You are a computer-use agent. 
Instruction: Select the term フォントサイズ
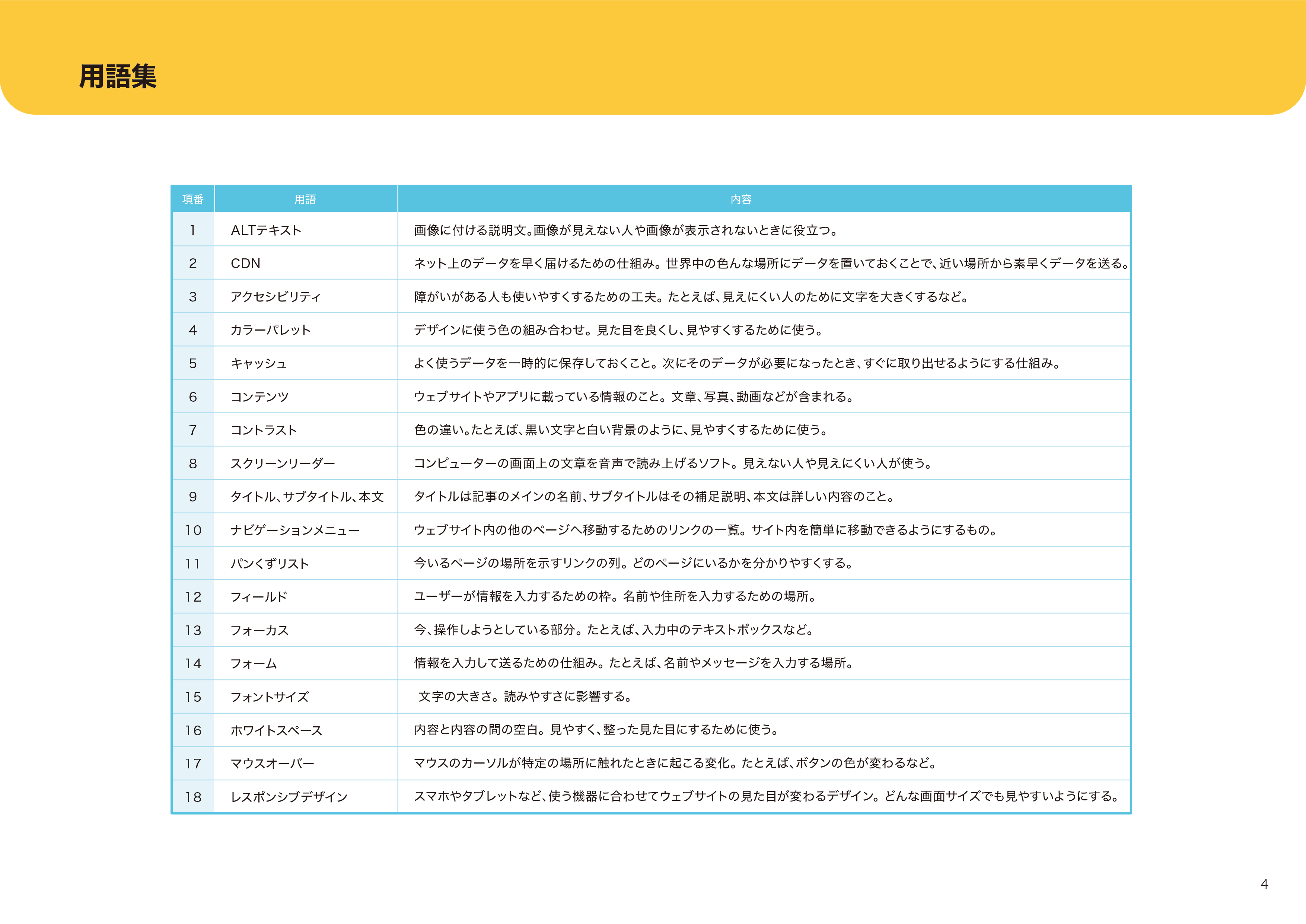pyautogui.click(x=270, y=697)
